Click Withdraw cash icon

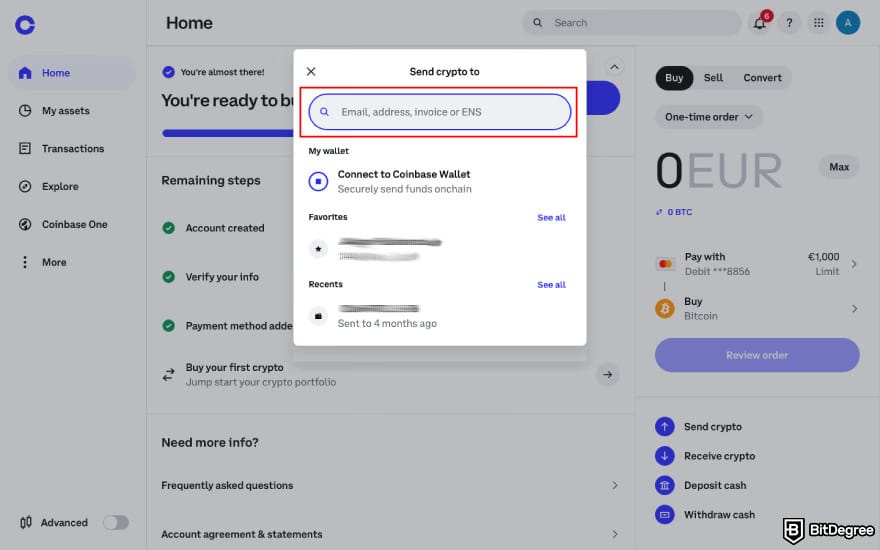click(664, 515)
